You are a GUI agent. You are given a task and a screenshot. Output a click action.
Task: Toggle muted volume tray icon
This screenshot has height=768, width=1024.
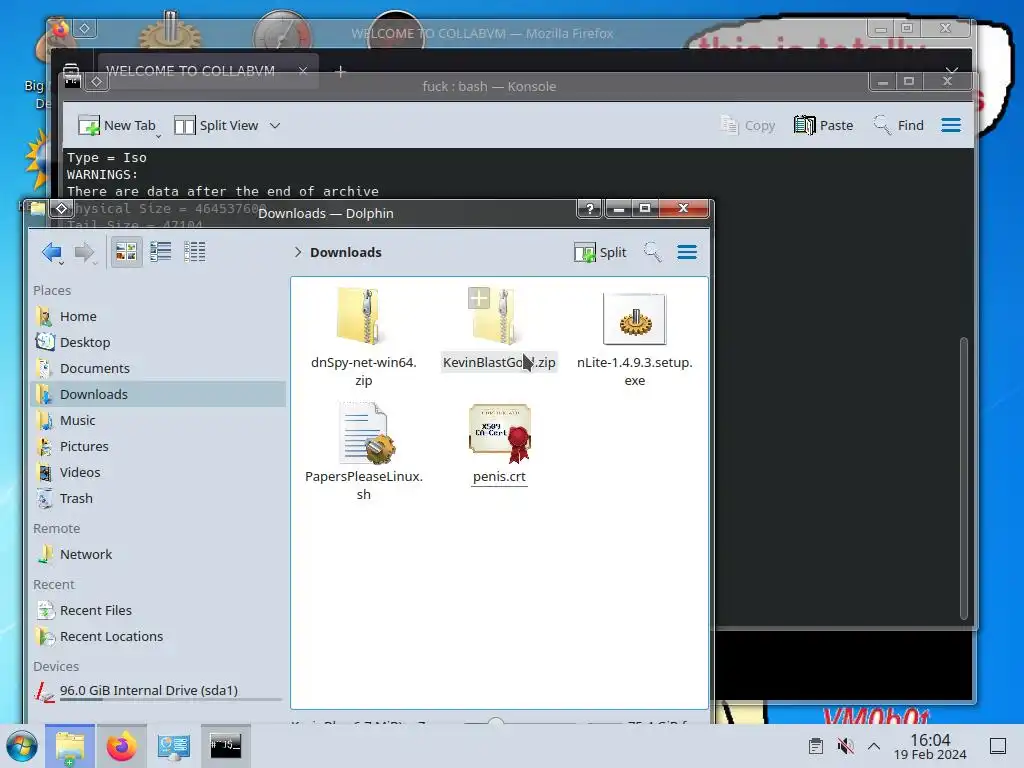point(845,746)
